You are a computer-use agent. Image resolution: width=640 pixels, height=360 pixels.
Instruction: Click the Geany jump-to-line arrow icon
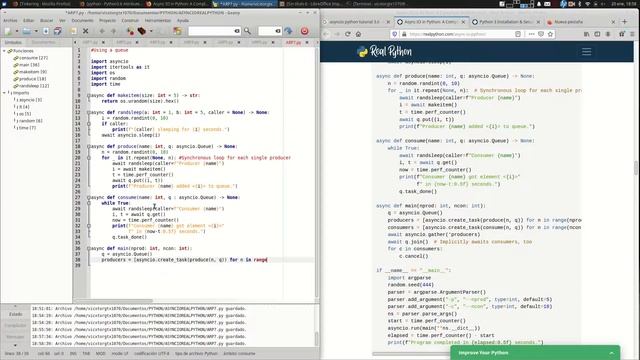(288, 31)
